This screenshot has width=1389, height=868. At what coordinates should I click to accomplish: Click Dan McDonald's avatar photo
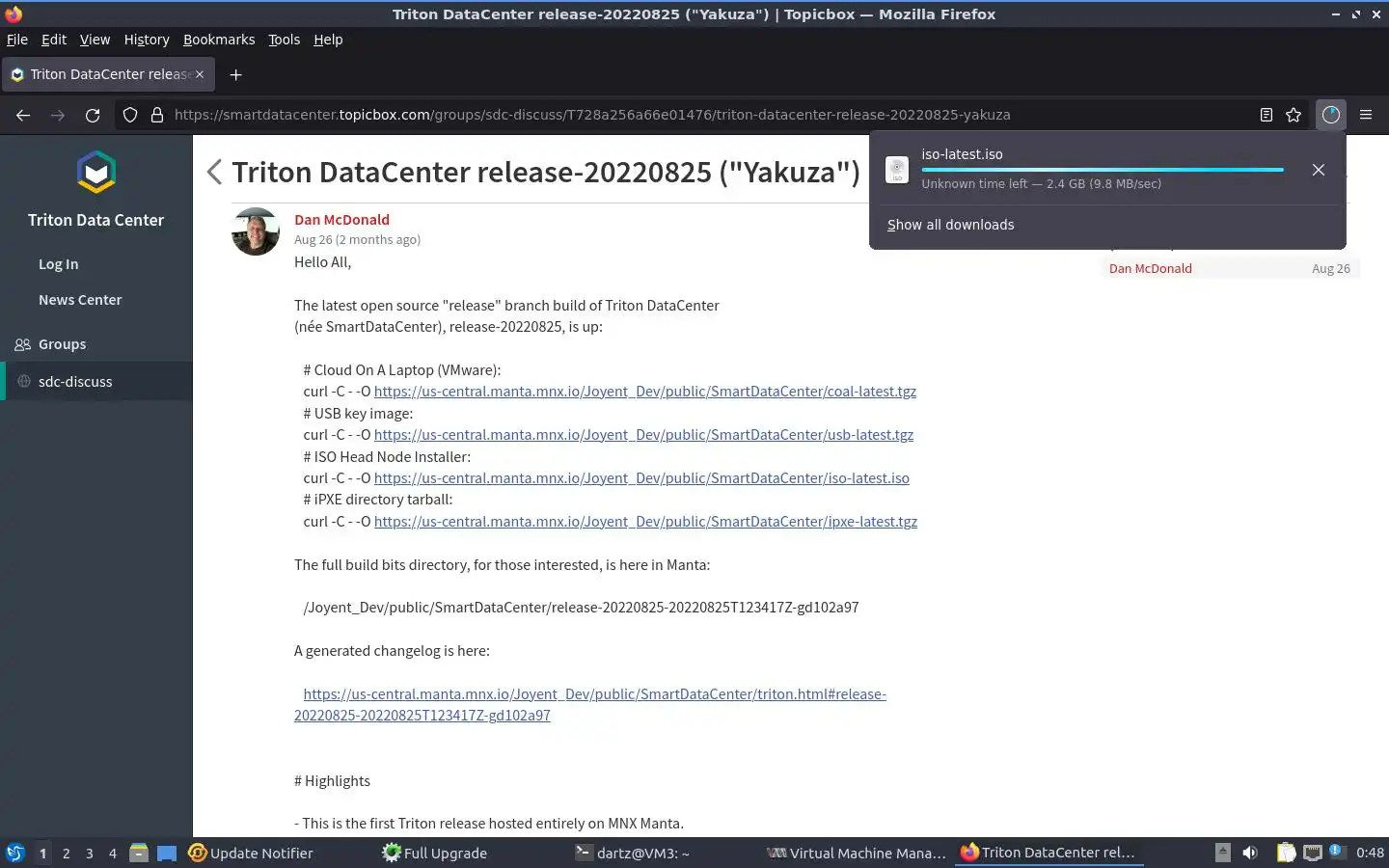(x=256, y=231)
